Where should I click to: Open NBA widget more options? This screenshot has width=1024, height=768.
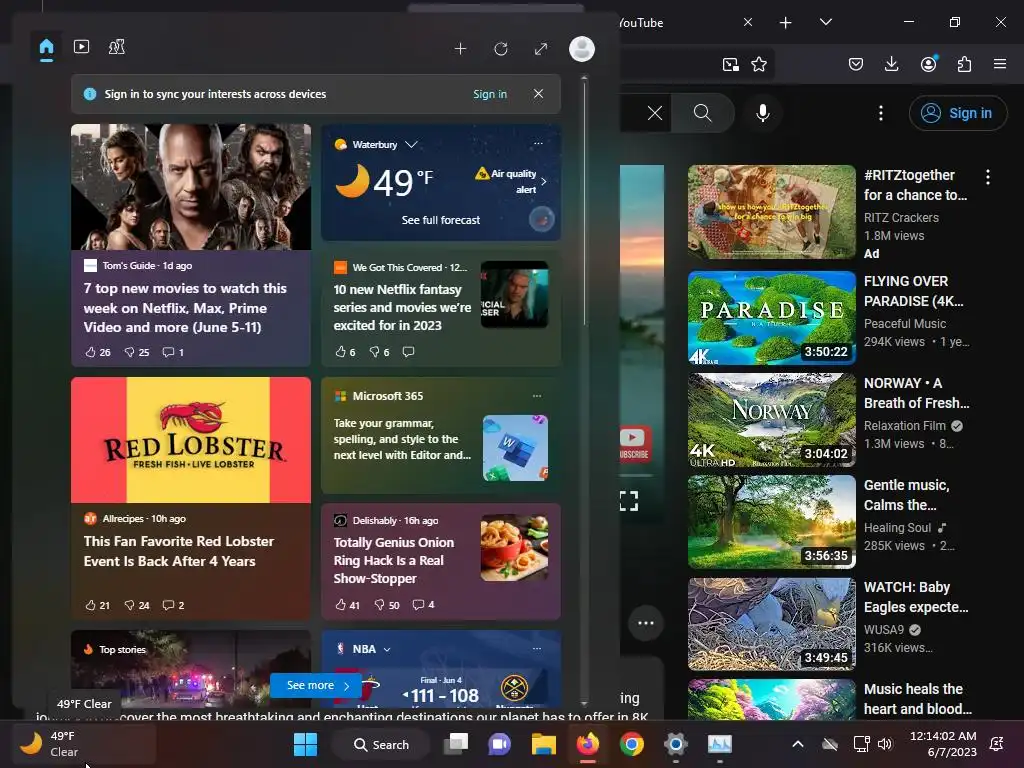(x=537, y=648)
